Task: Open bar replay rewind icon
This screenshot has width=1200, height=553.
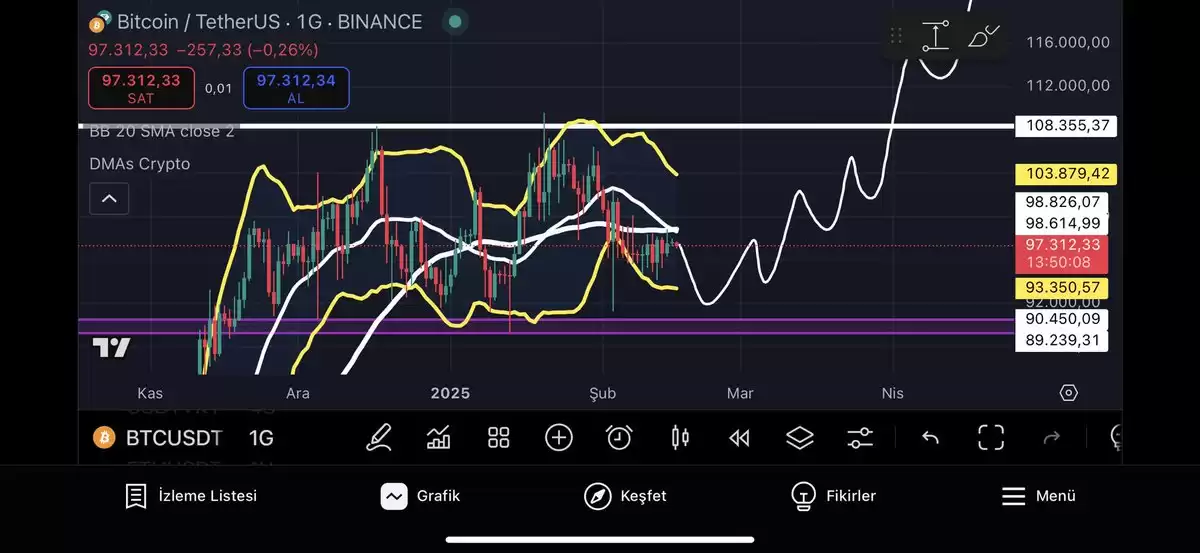Action: tap(739, 437)
